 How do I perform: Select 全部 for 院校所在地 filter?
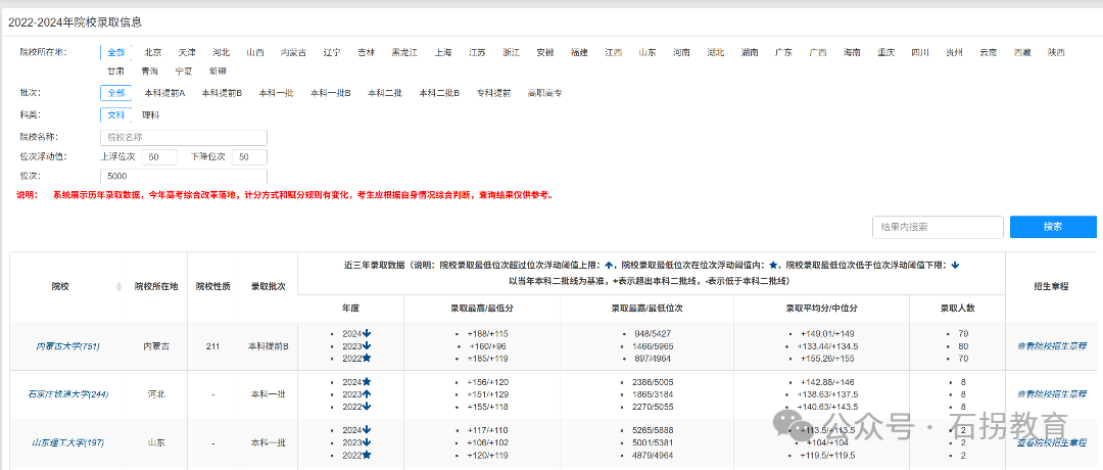coord(116,53)
